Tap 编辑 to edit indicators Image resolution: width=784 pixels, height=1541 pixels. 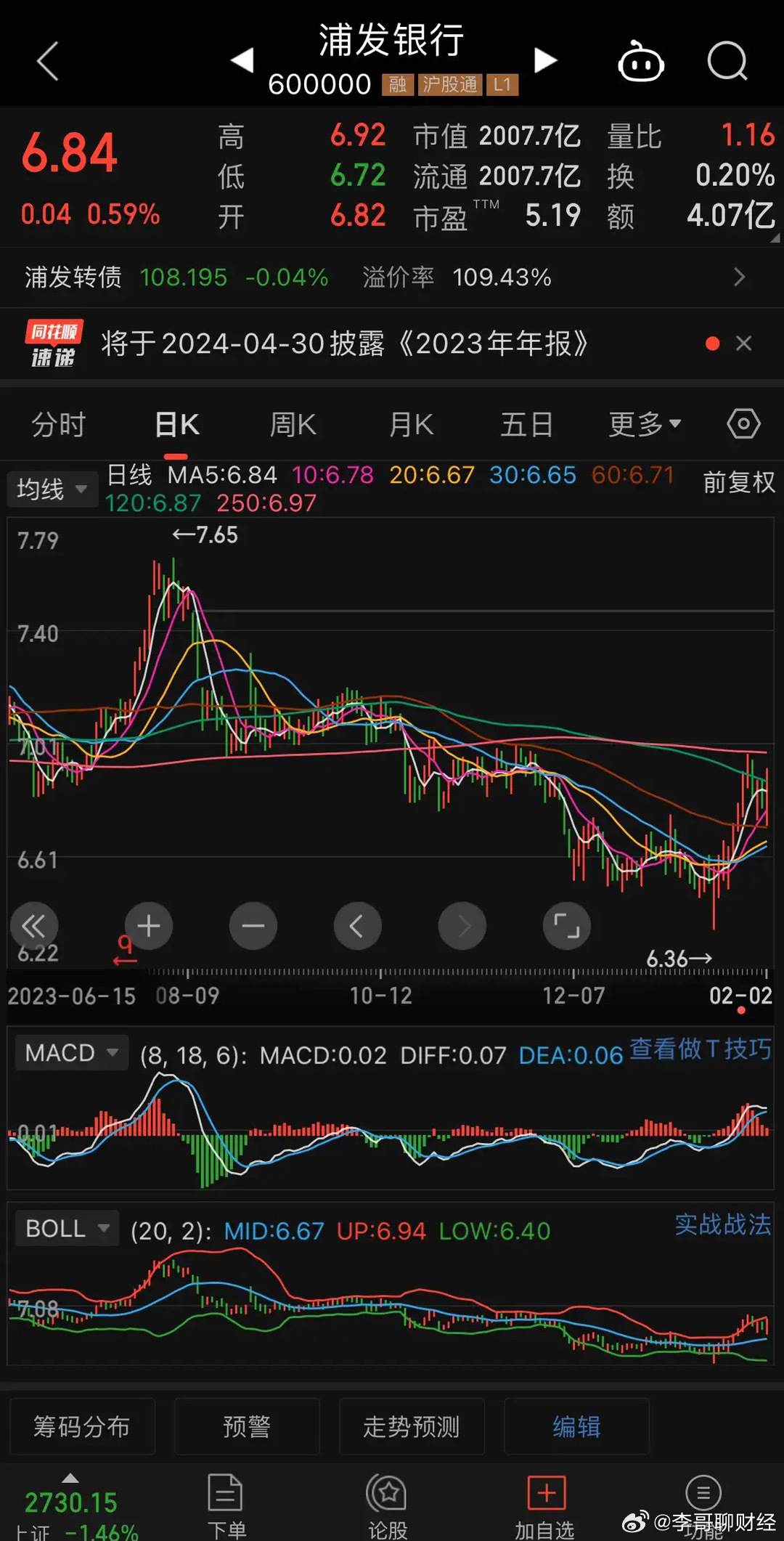click(x=576, y=1426)
